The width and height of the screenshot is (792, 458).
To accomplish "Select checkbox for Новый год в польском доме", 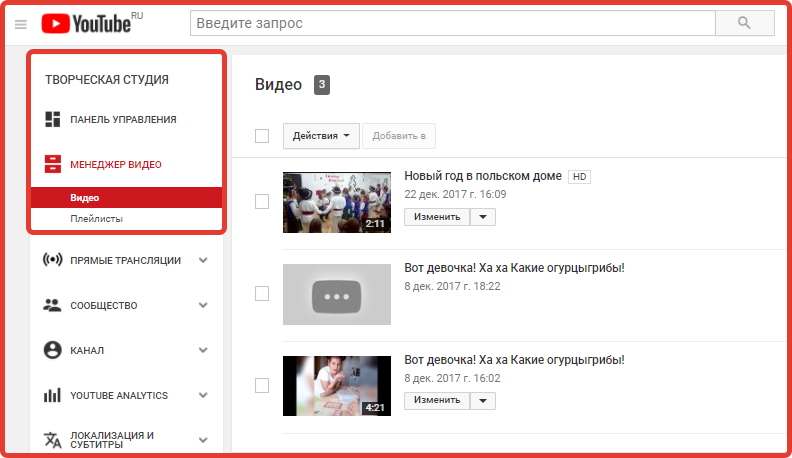I will click(x=262, y=201).
